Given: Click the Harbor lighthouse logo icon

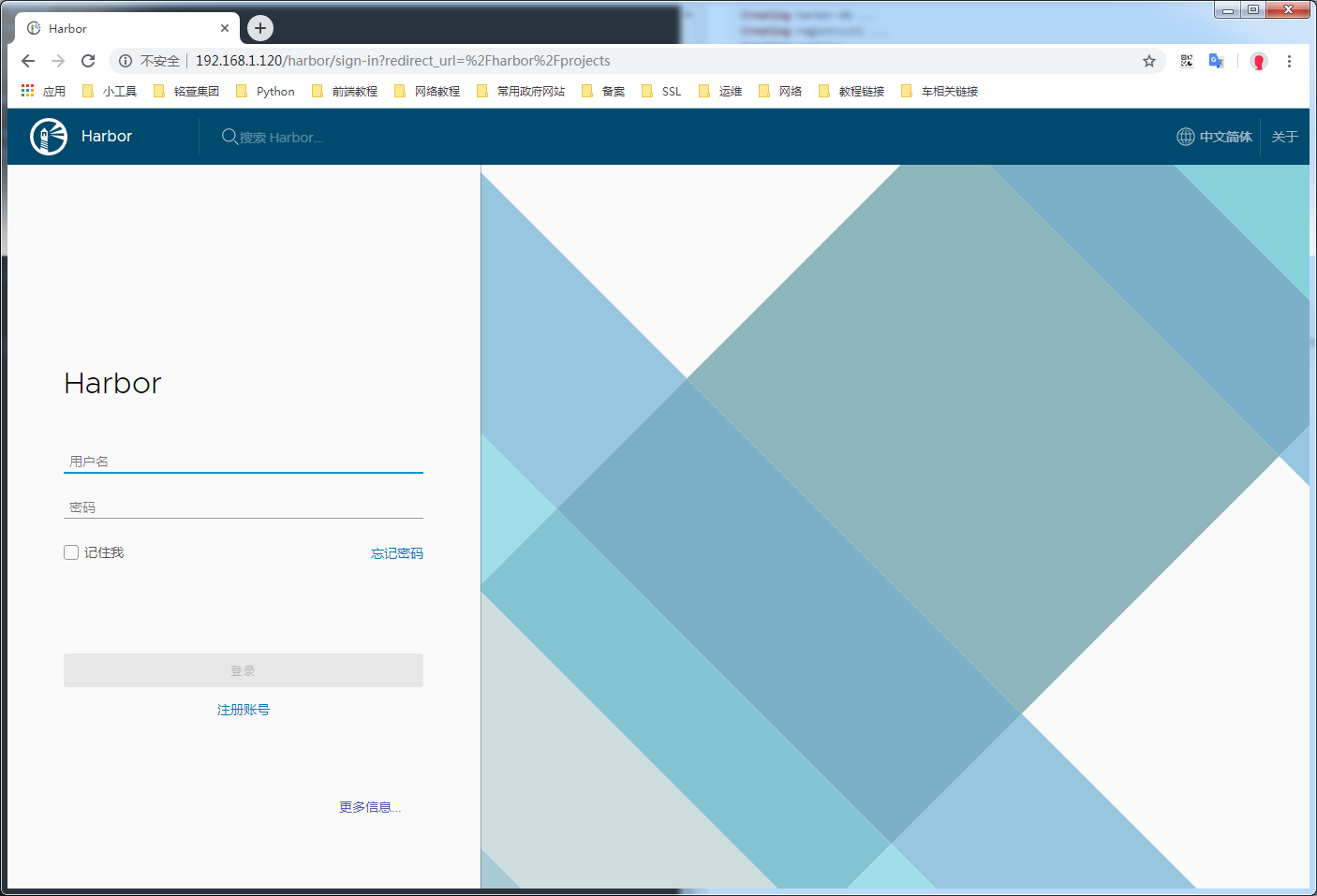Looking at the screenshot, I should (x=49, y=137).
